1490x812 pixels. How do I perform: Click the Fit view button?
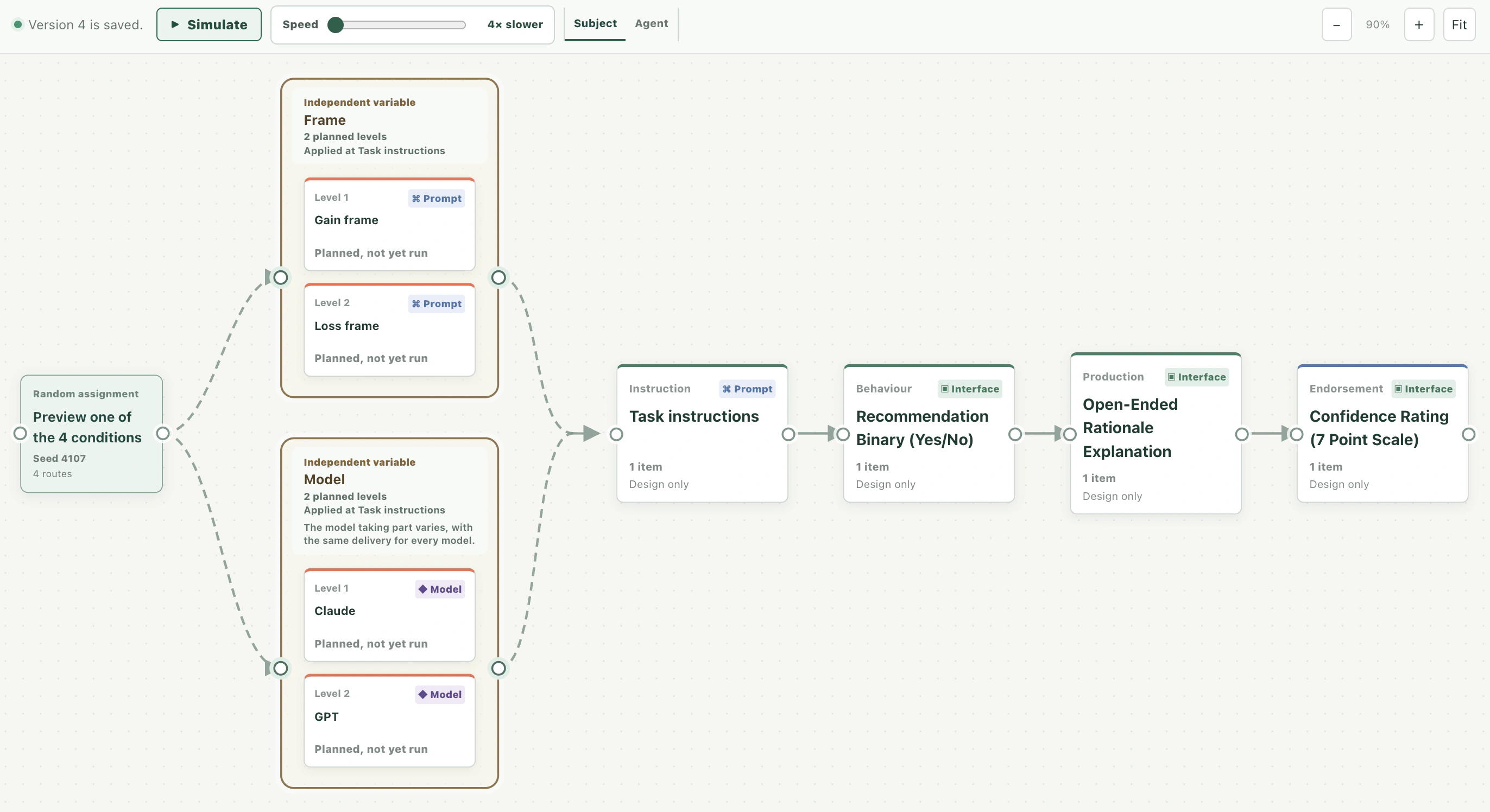1459,25
